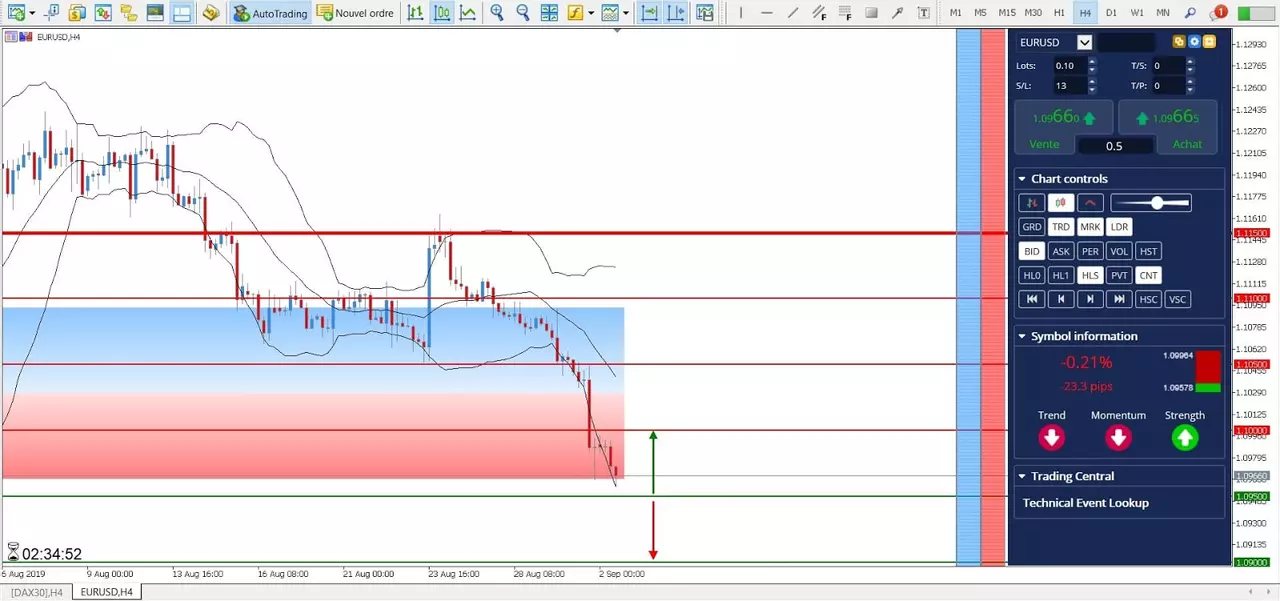Image resolution: width=1280 pixels, height=601 pixels.
Task: Toggle the TRD trade levels button
Action: pos(1061,227)
